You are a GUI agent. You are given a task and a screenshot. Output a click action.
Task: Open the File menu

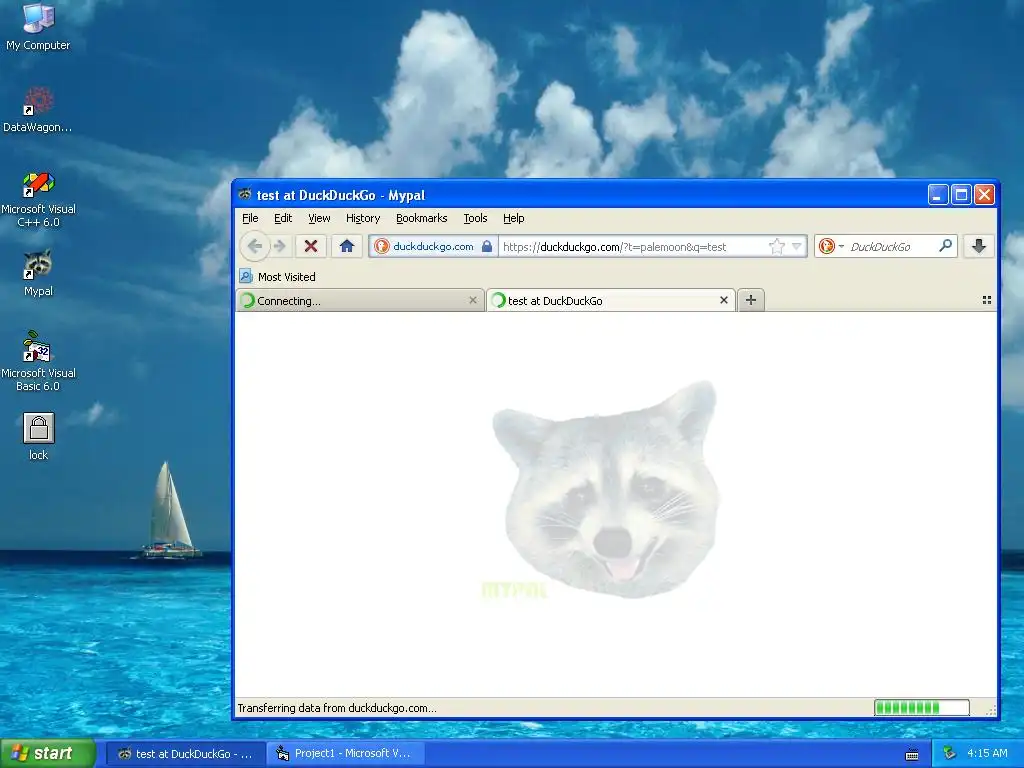pyautogui.click(x=250, y=218)
